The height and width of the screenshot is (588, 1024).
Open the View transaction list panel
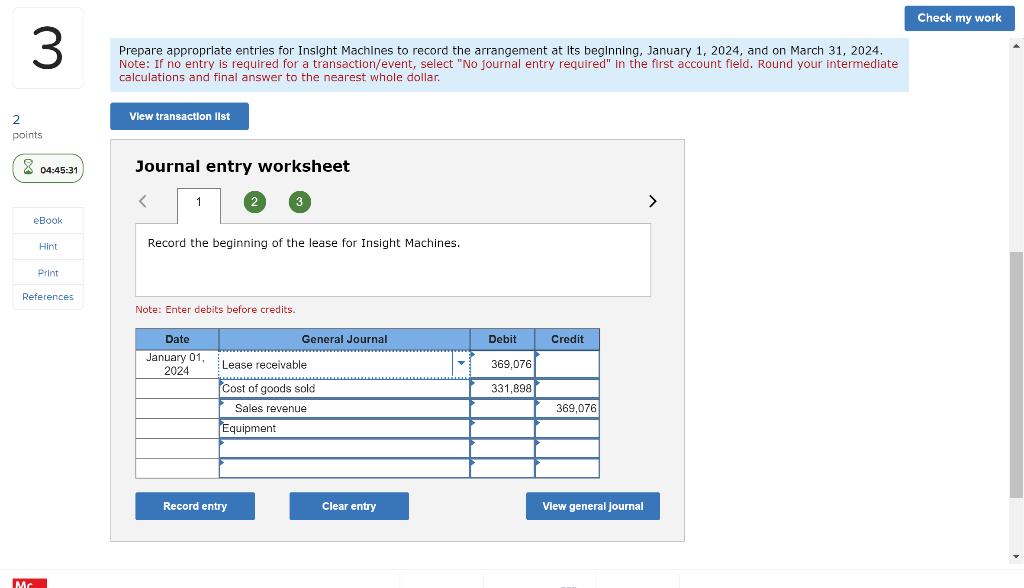click(179, 116)
